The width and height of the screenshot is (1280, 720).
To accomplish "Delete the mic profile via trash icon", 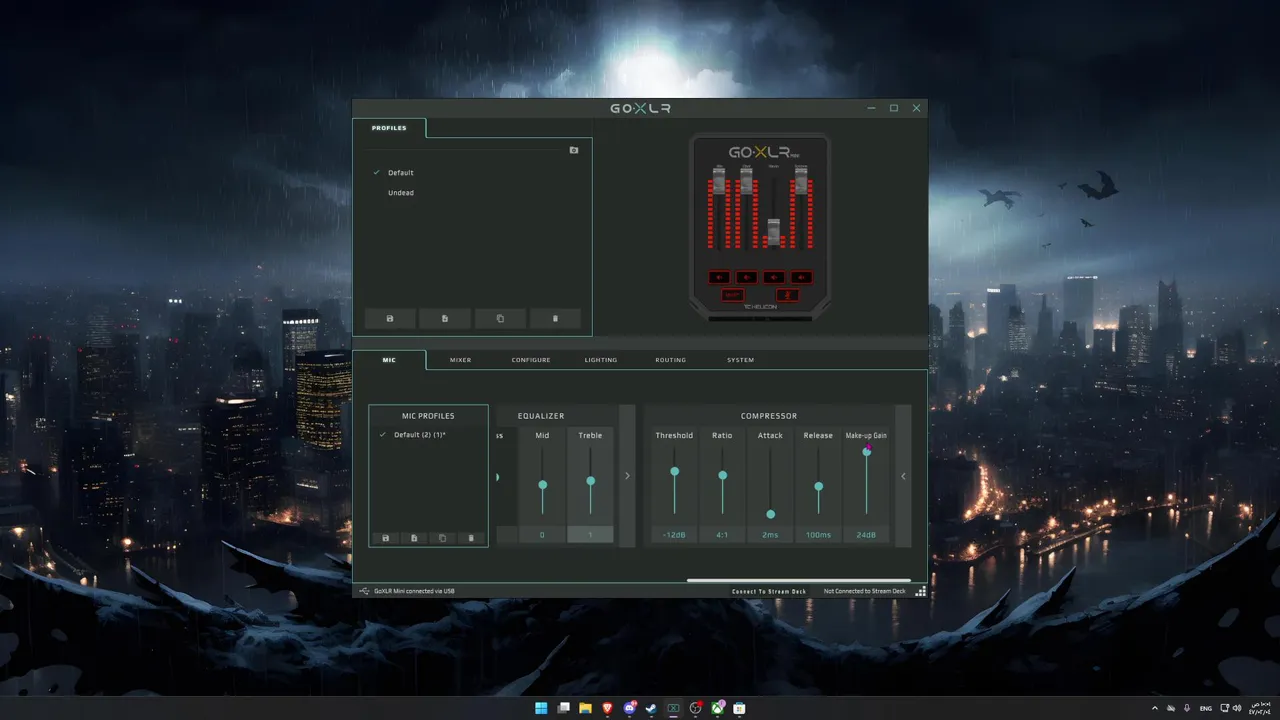I will (471, 538).
